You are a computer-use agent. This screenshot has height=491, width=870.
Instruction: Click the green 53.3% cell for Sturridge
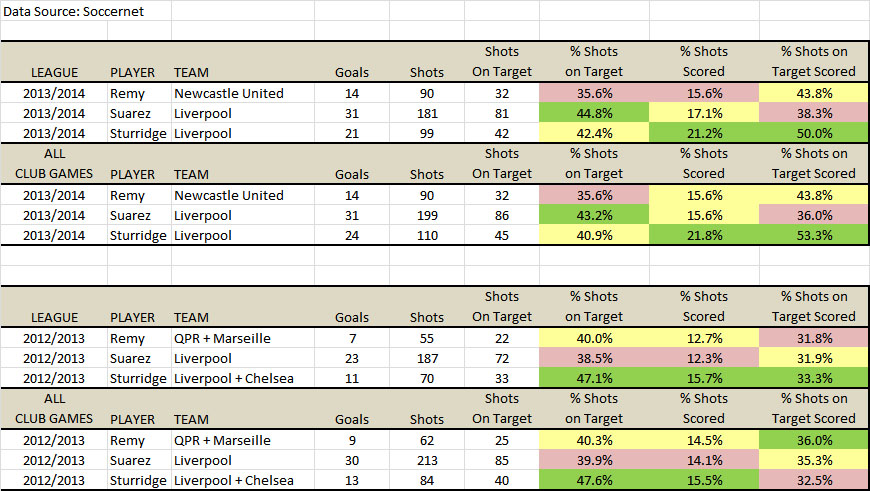(x=814, y=235)
